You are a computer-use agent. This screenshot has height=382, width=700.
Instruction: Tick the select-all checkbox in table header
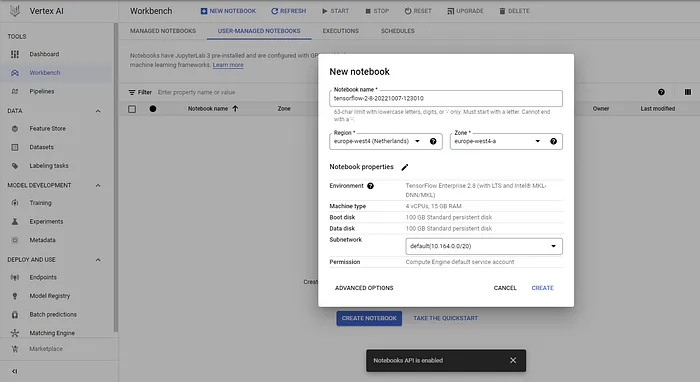[x=132, y=109]
